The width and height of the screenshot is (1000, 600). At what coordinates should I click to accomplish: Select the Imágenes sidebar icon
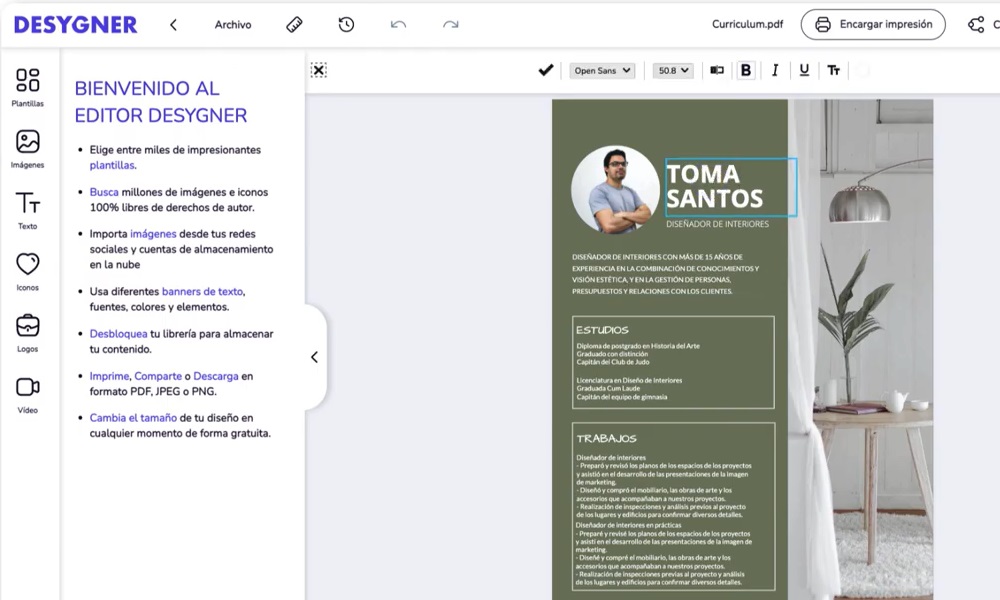click(27, 148)
